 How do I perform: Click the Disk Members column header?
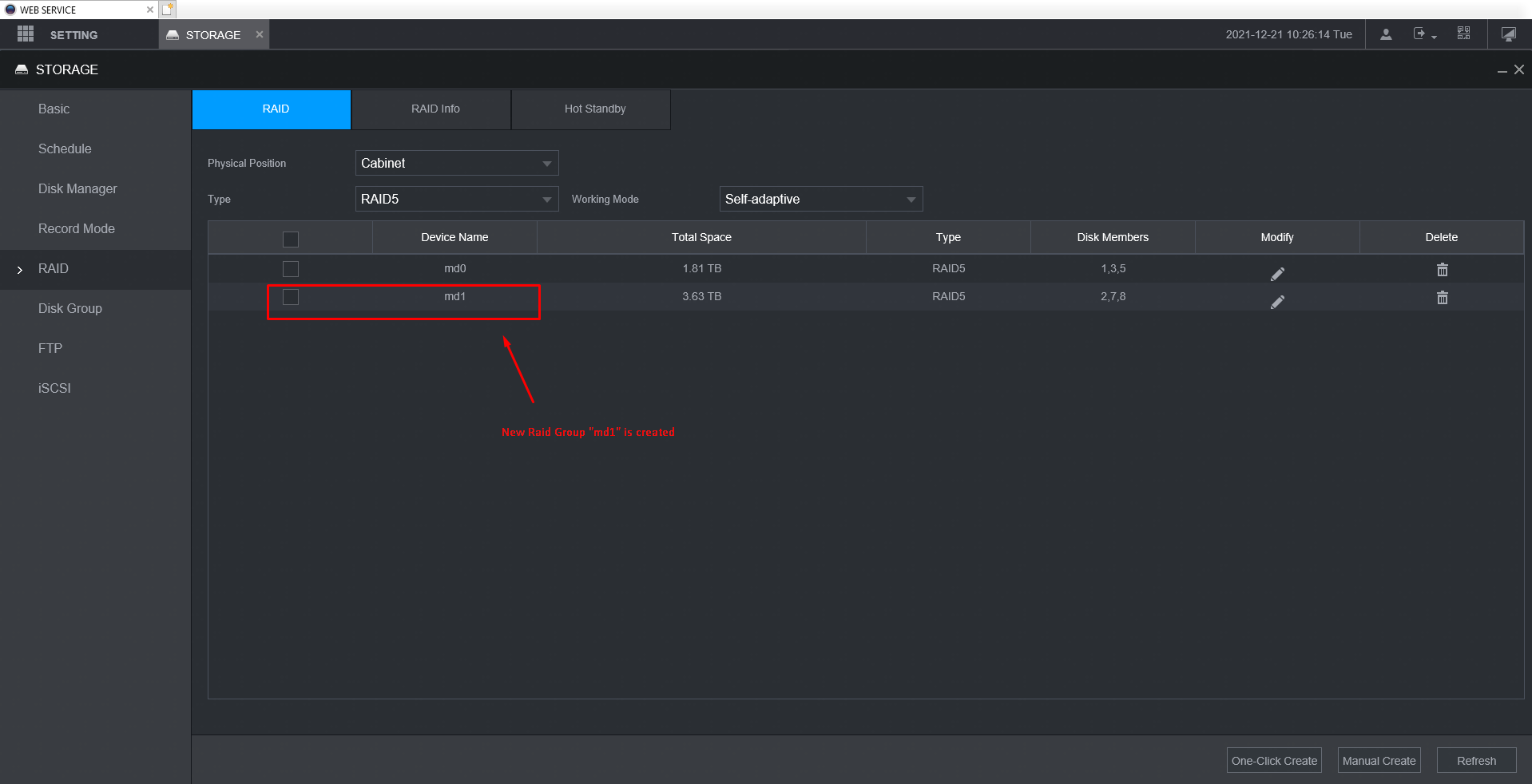click(x=1113, y=237)
